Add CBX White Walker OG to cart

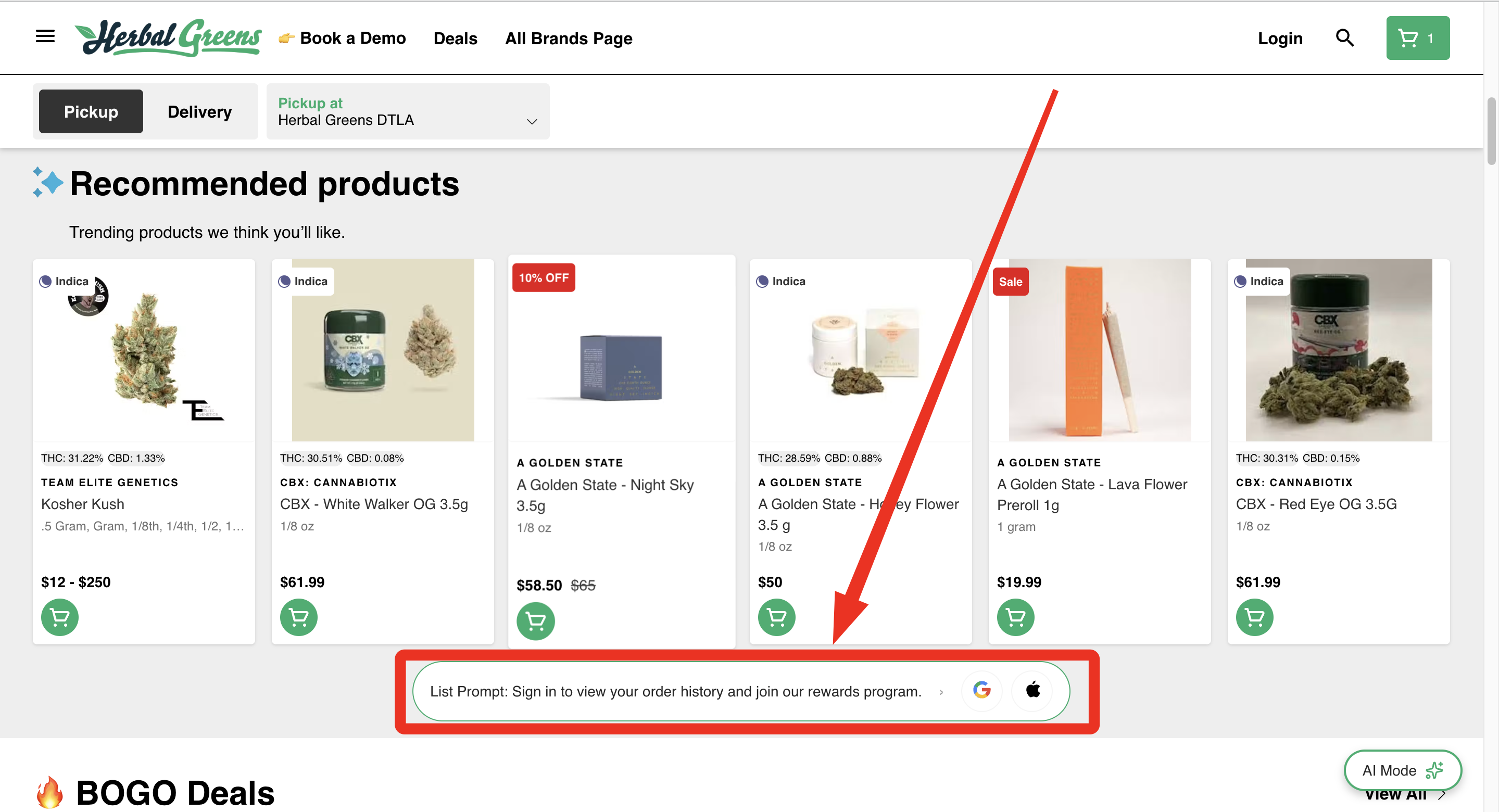[298, 617]
